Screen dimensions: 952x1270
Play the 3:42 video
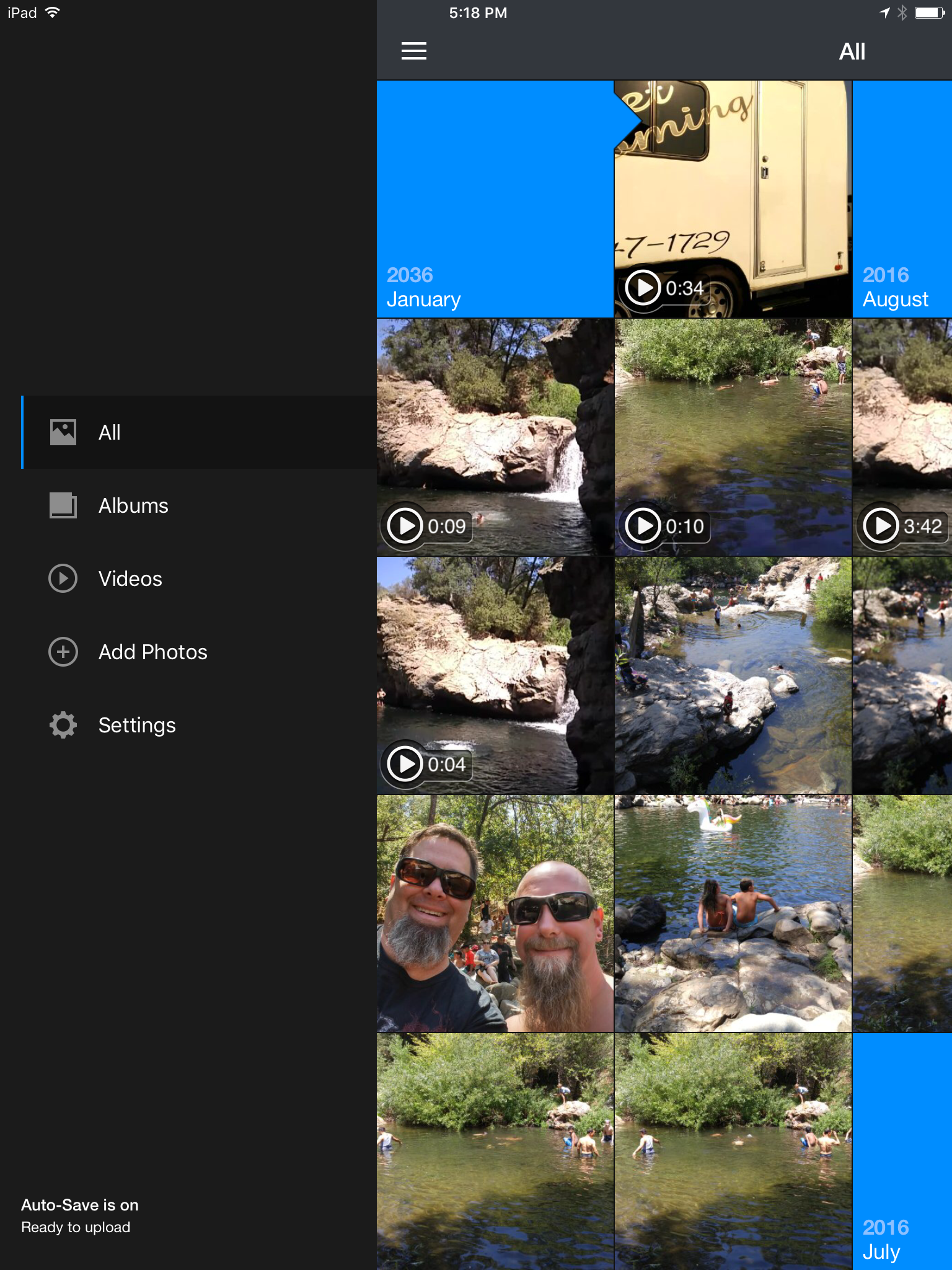(902, 437)
